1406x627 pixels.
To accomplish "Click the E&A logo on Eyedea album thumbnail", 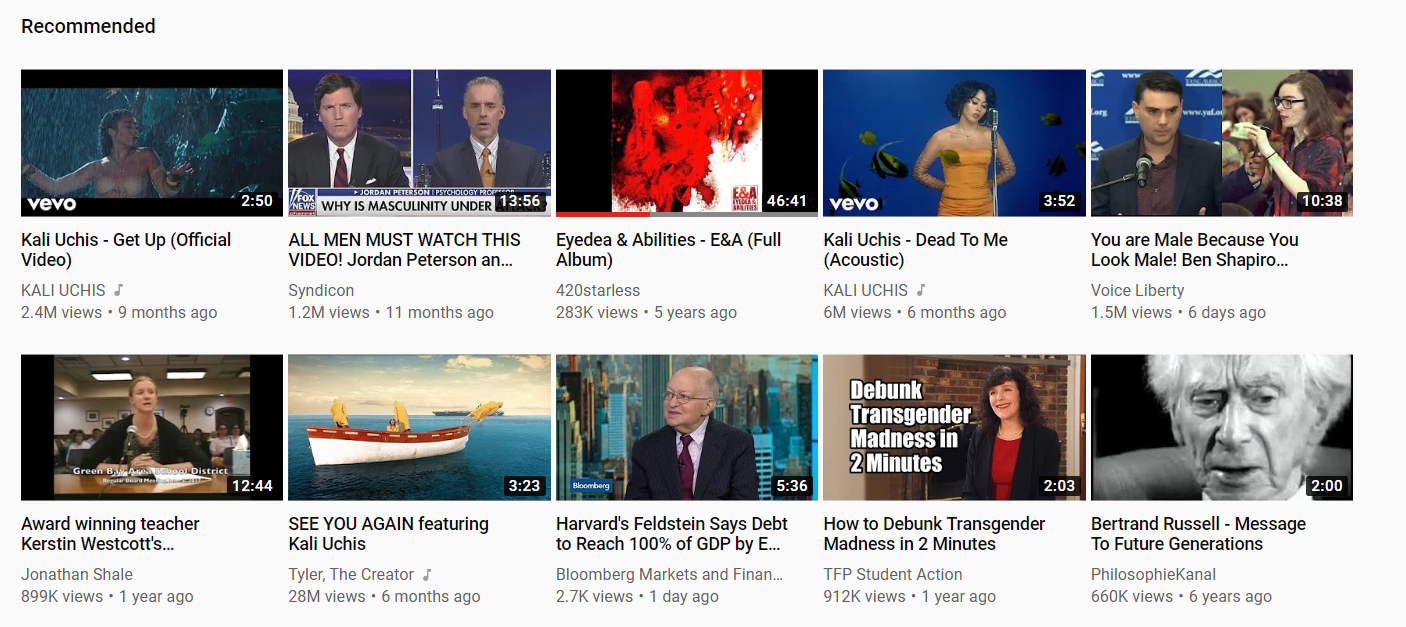I will (745, 195).
